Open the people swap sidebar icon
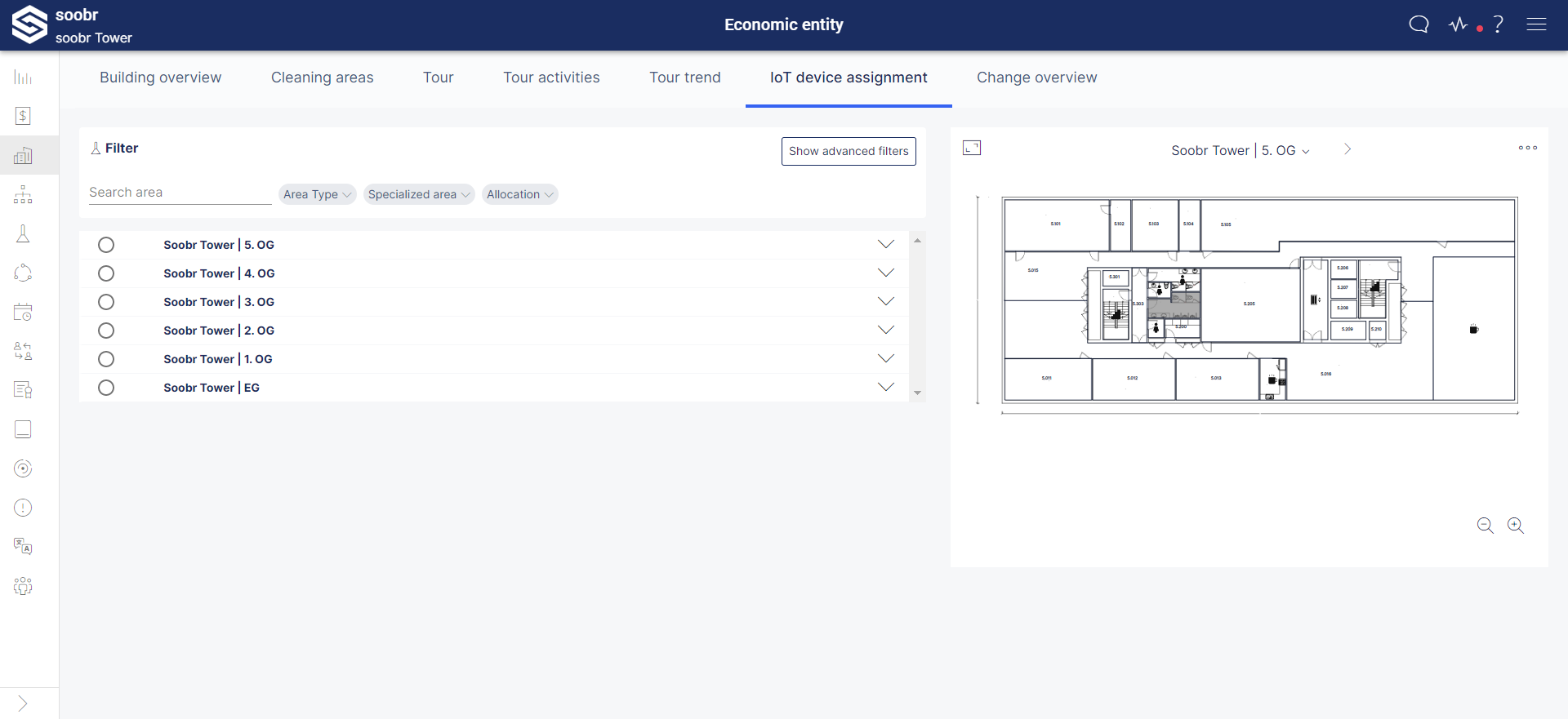 [23, 351]
